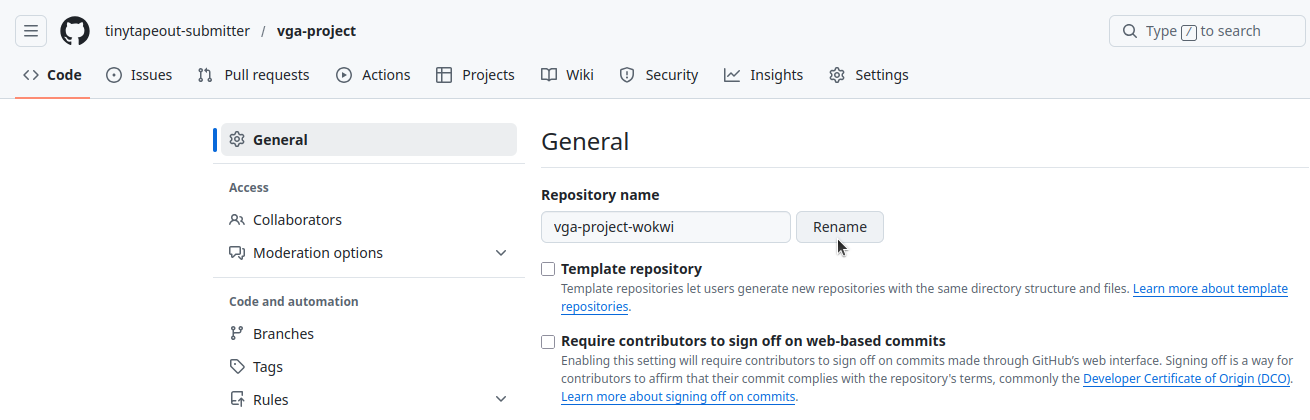
Task: Click the GitHub Octocat logo
Action: [75, 31]
